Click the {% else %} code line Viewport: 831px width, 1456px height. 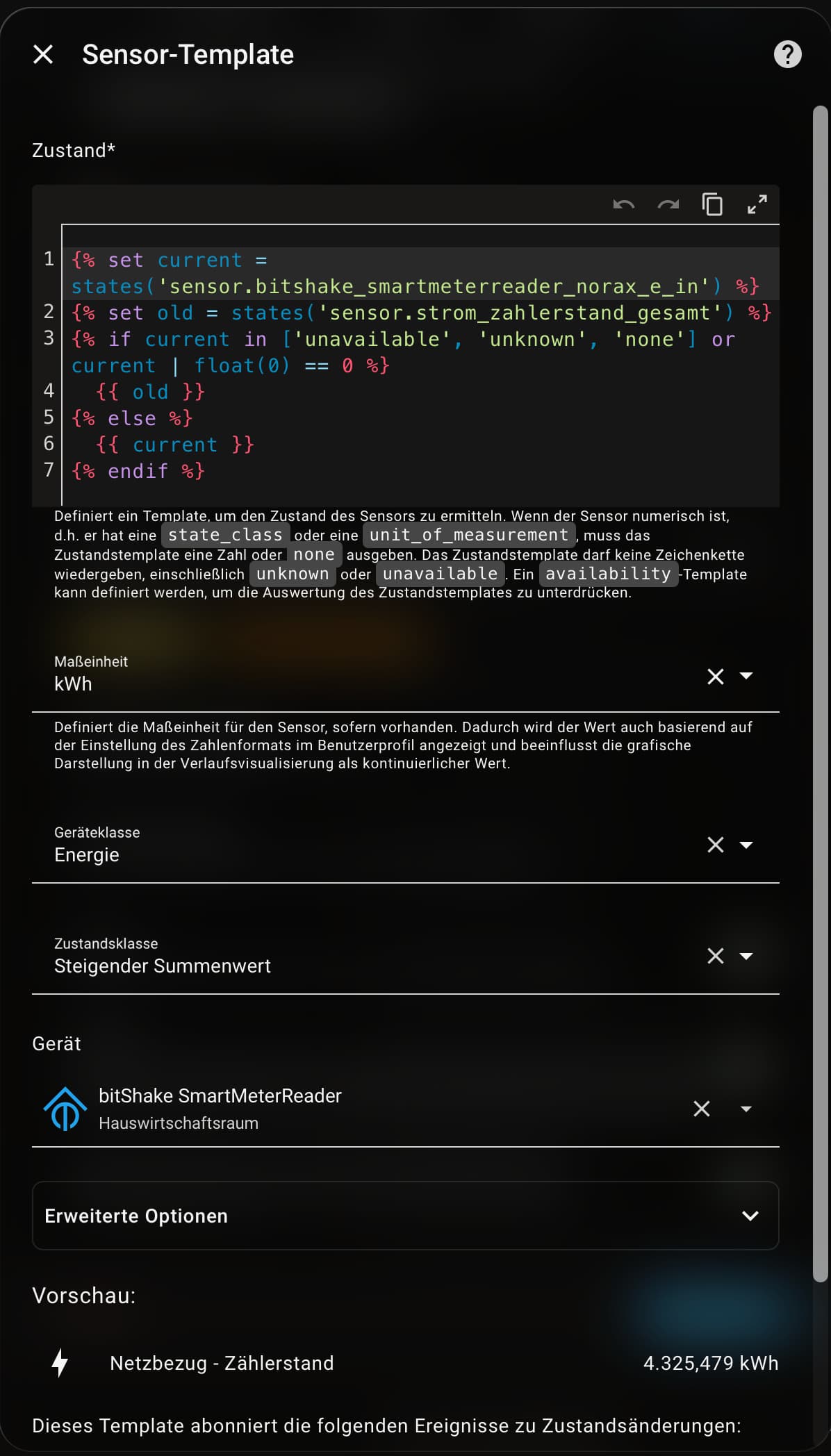(132, 418)
